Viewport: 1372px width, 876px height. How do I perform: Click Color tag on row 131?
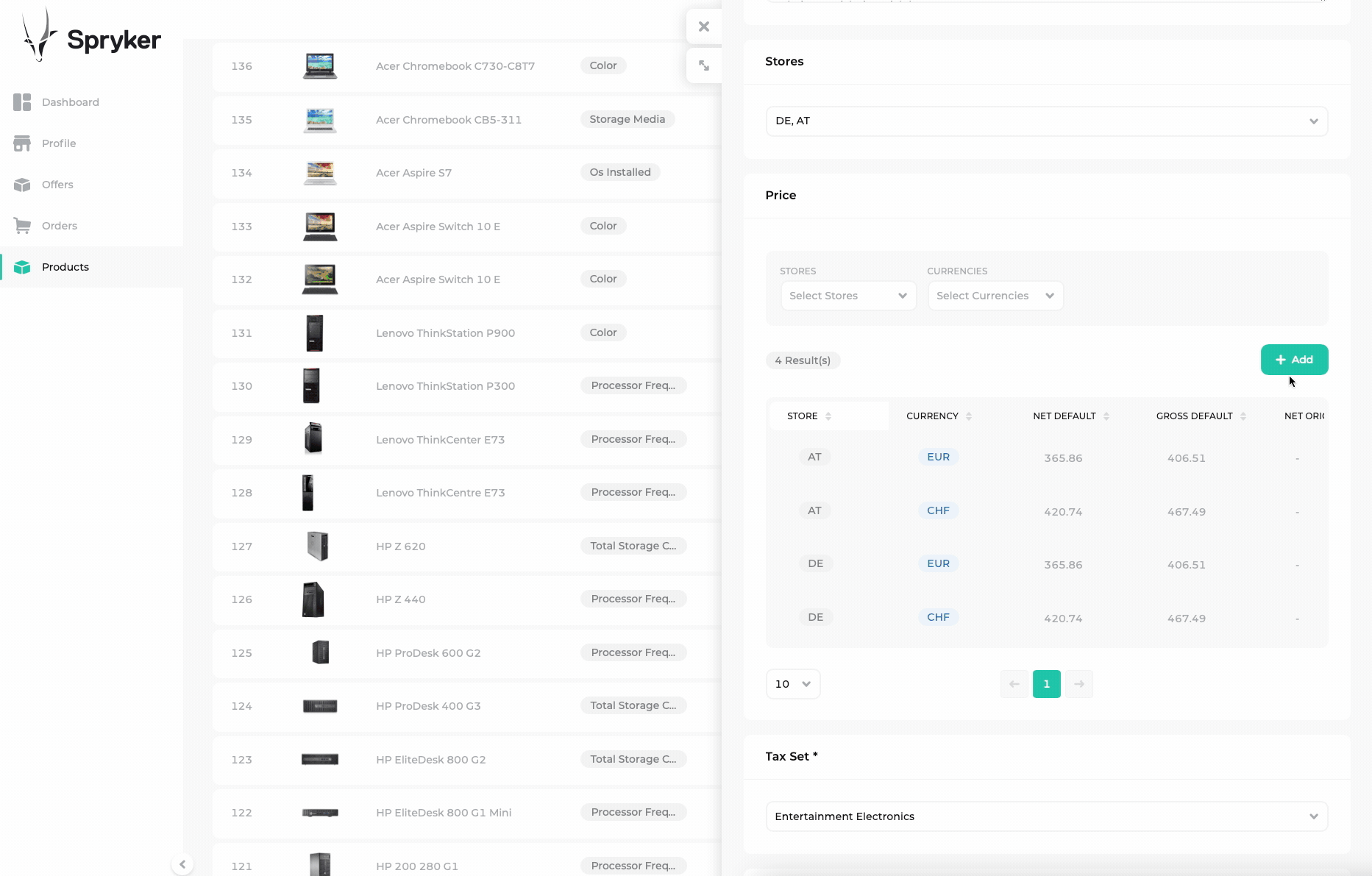pos(603,332)
